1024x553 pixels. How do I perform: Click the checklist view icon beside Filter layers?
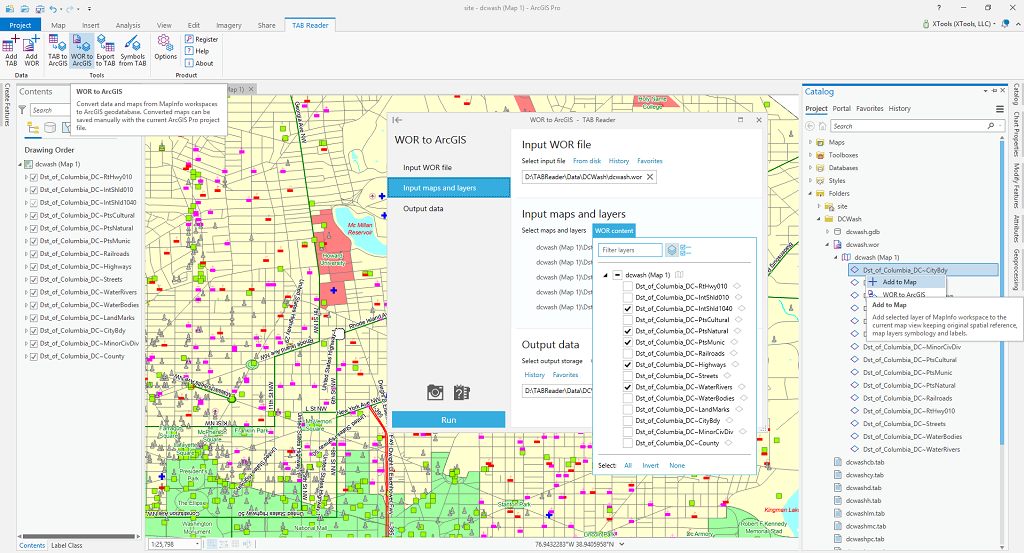pyautogui.click(x=685, y=250)
